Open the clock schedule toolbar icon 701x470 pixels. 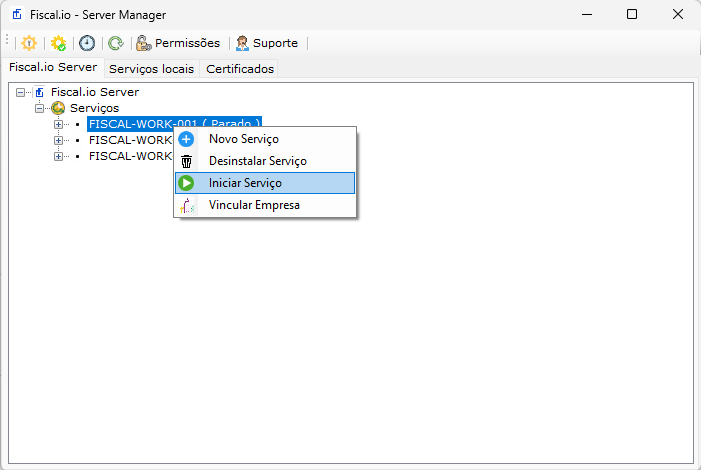click(87, 43)
